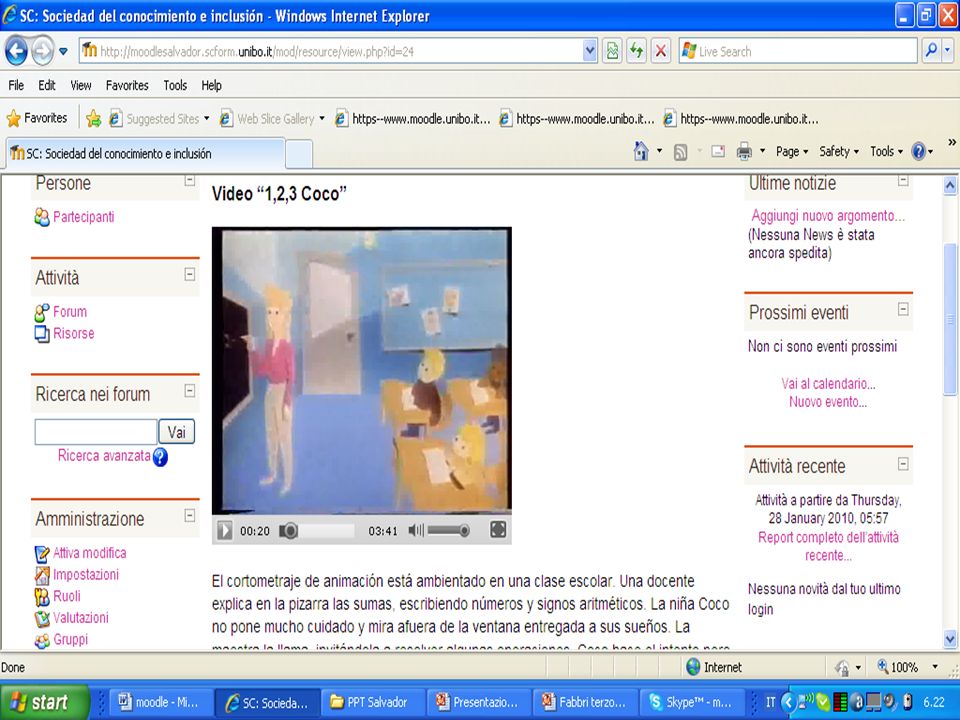Collapse the Attività recente block

point(903,464)
